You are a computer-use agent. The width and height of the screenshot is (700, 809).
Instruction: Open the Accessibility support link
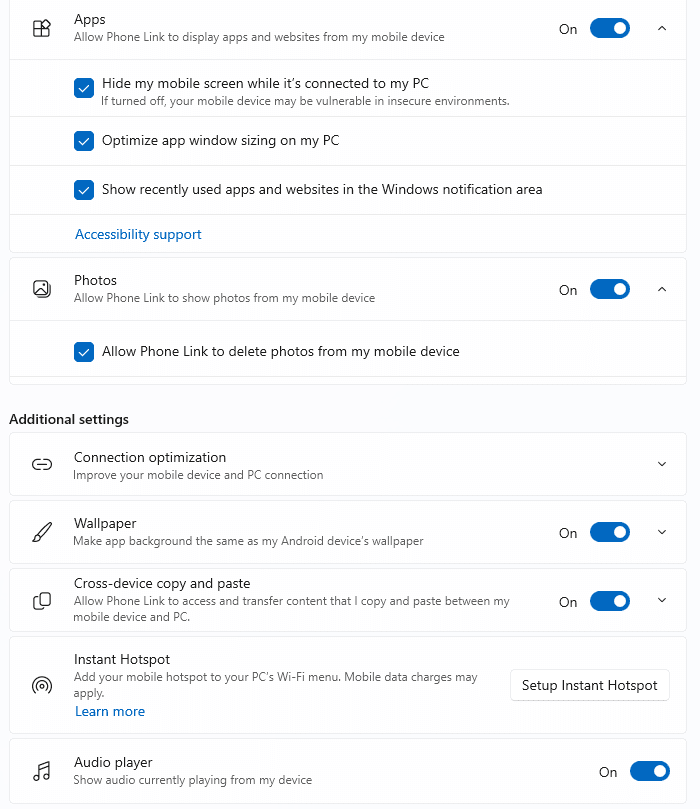coord(138,234)
